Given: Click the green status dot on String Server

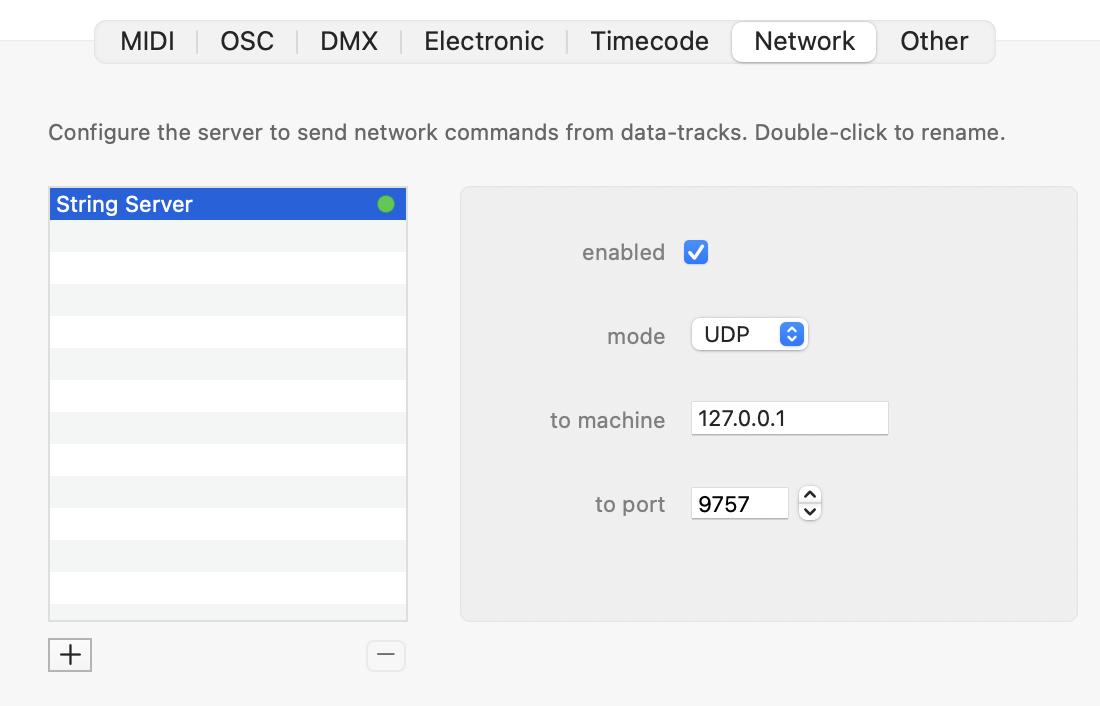Looking at the screenshot, I should pos(386,204).
